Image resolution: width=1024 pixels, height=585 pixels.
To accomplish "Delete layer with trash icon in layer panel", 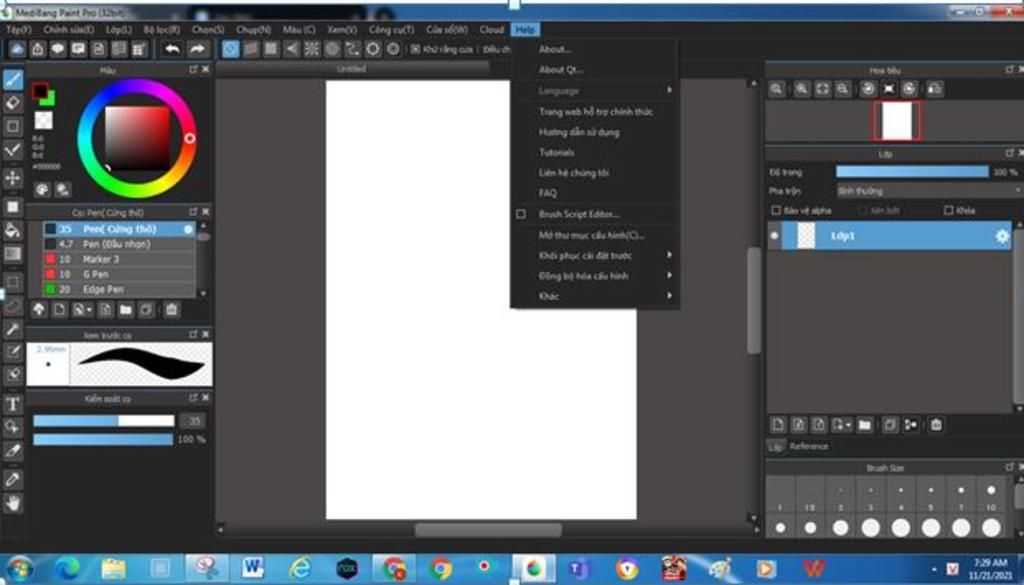I will click(x=936, y=425).
